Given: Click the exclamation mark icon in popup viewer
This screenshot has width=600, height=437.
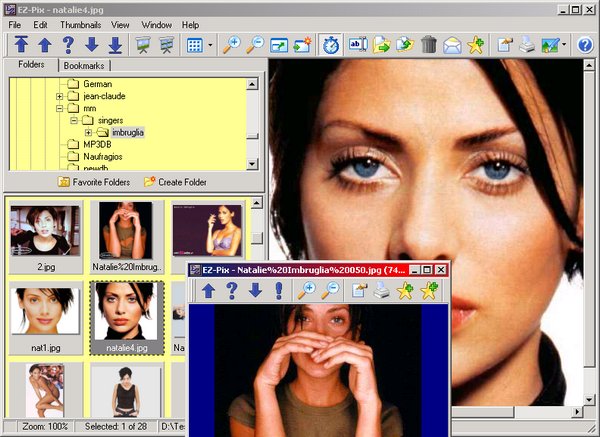Looking at the screenshot, I should click(277, 291).
